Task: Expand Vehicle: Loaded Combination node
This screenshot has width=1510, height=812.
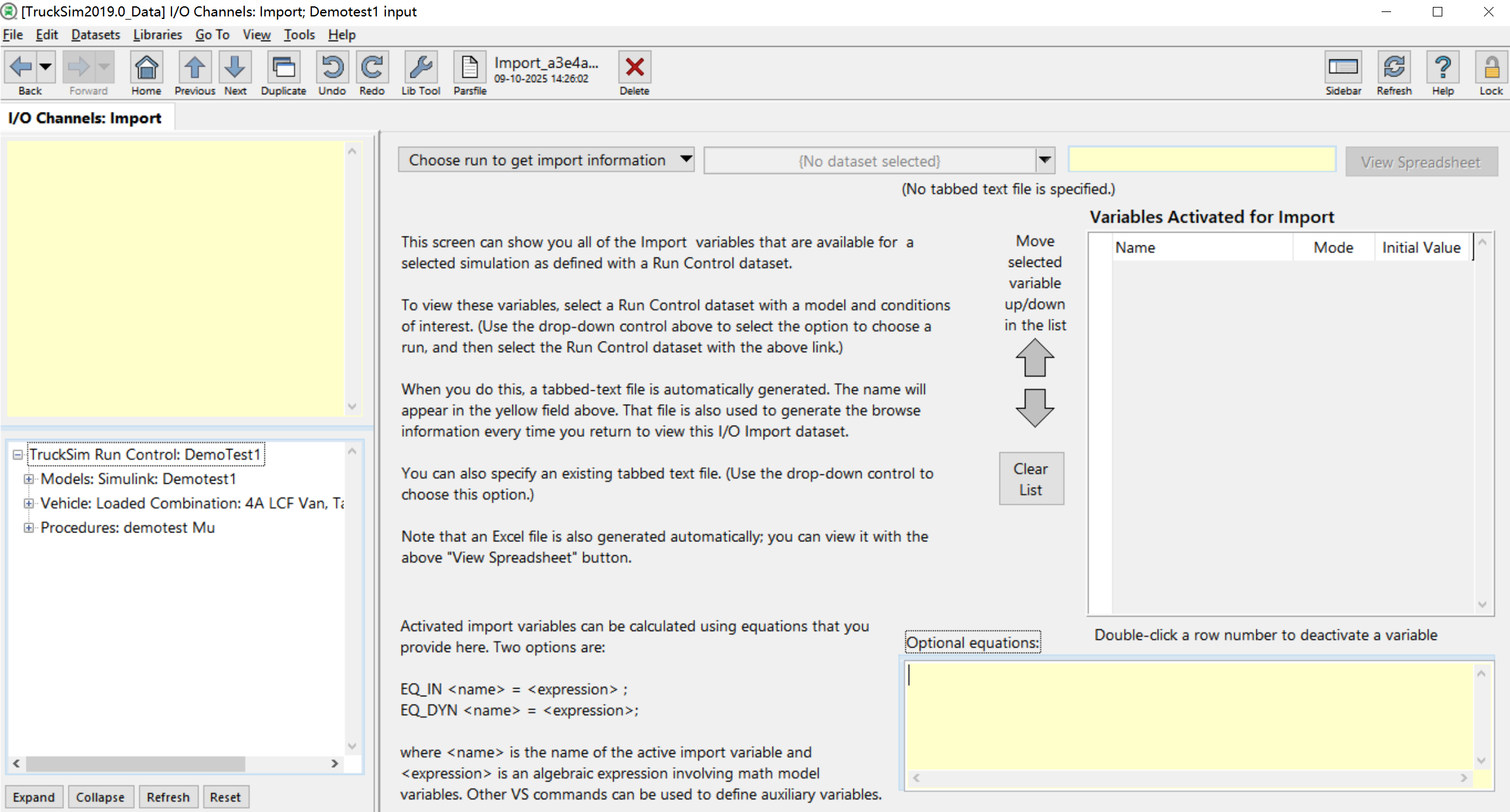Action: pyautogui.click(x=28, y=503)
